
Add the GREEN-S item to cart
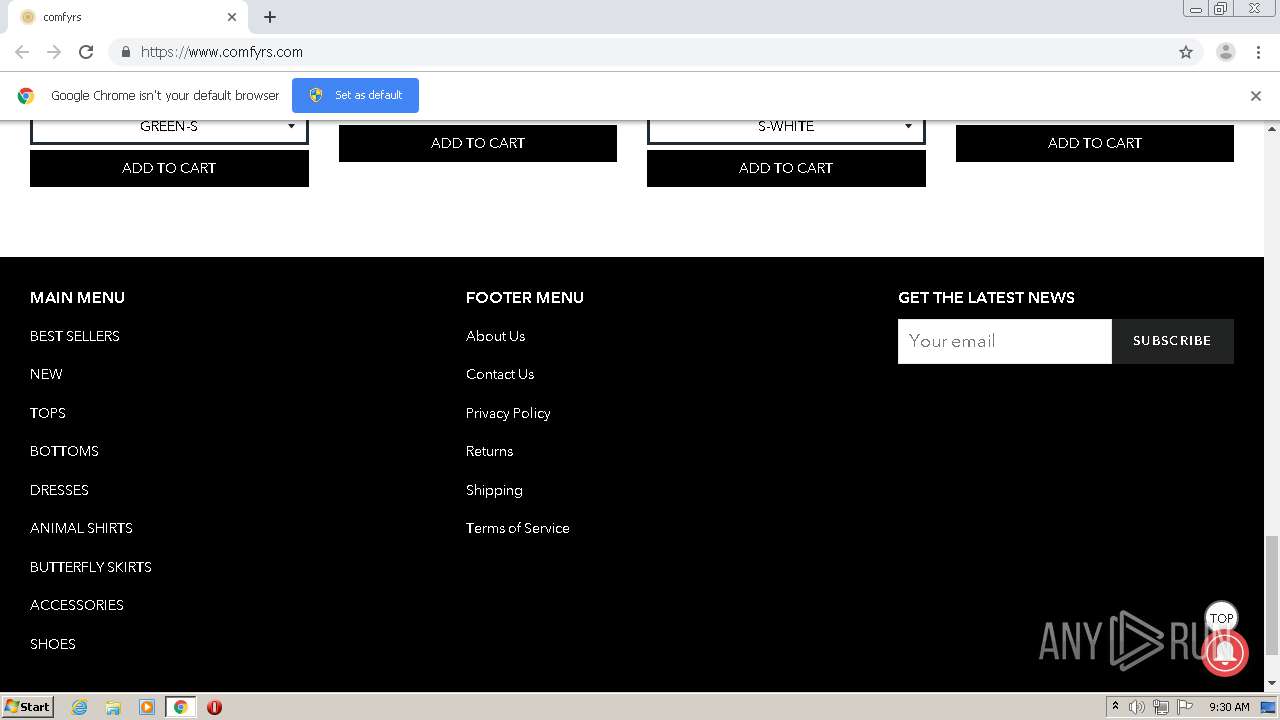[x=169, y=168]
